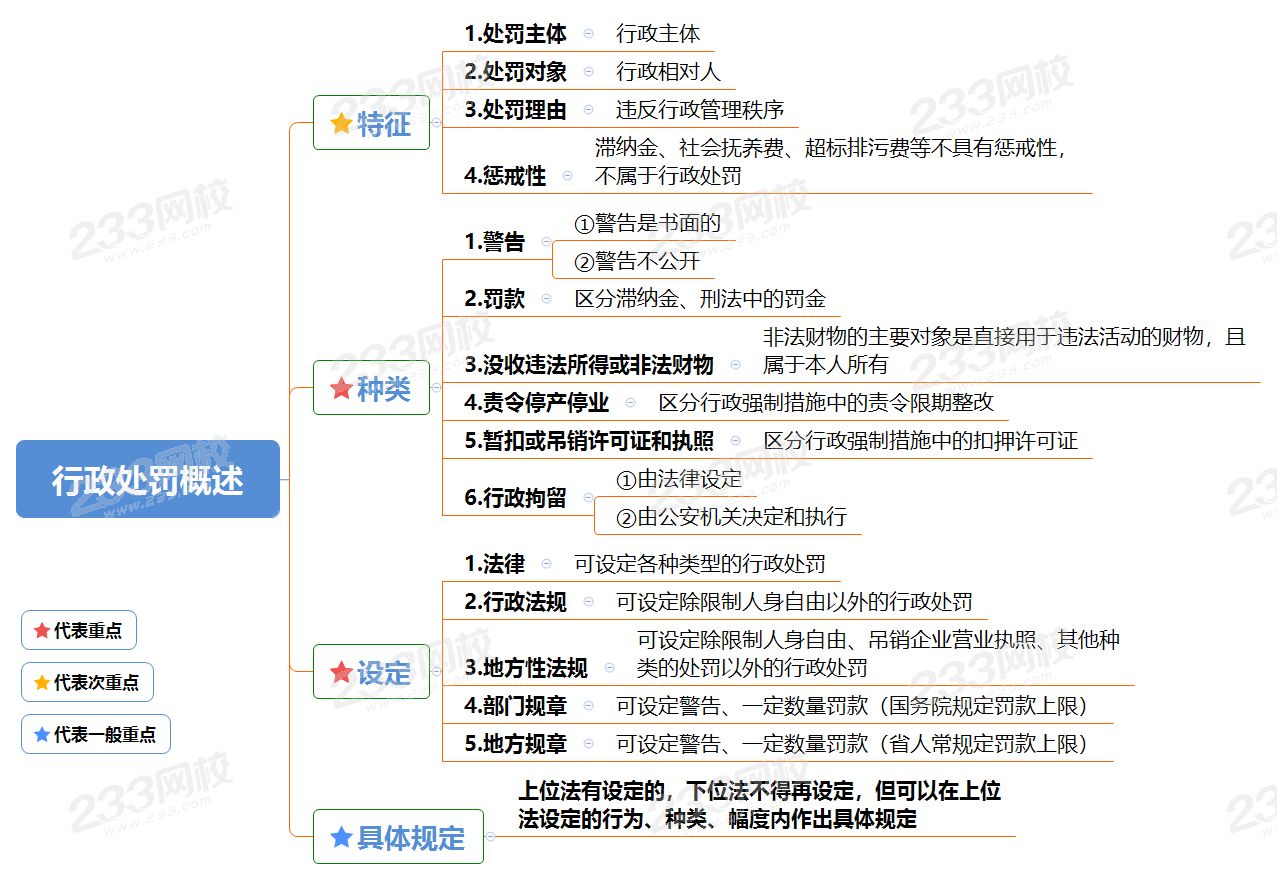Click text 区分行政强制措施中的扣押许可证
The width and height of the screenshot is (1277, 880).
point(921,440)
